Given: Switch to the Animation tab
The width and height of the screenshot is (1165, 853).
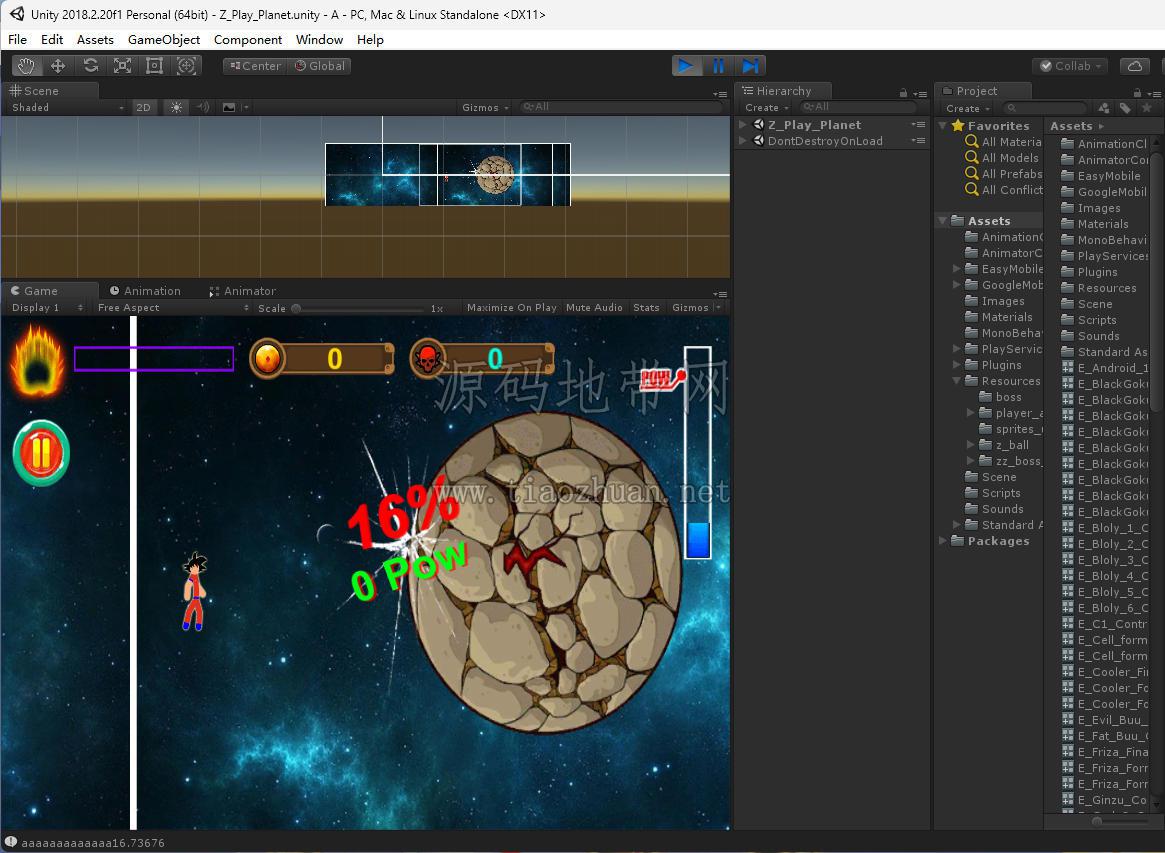Looking at the screenshot, I should point(145,291).
